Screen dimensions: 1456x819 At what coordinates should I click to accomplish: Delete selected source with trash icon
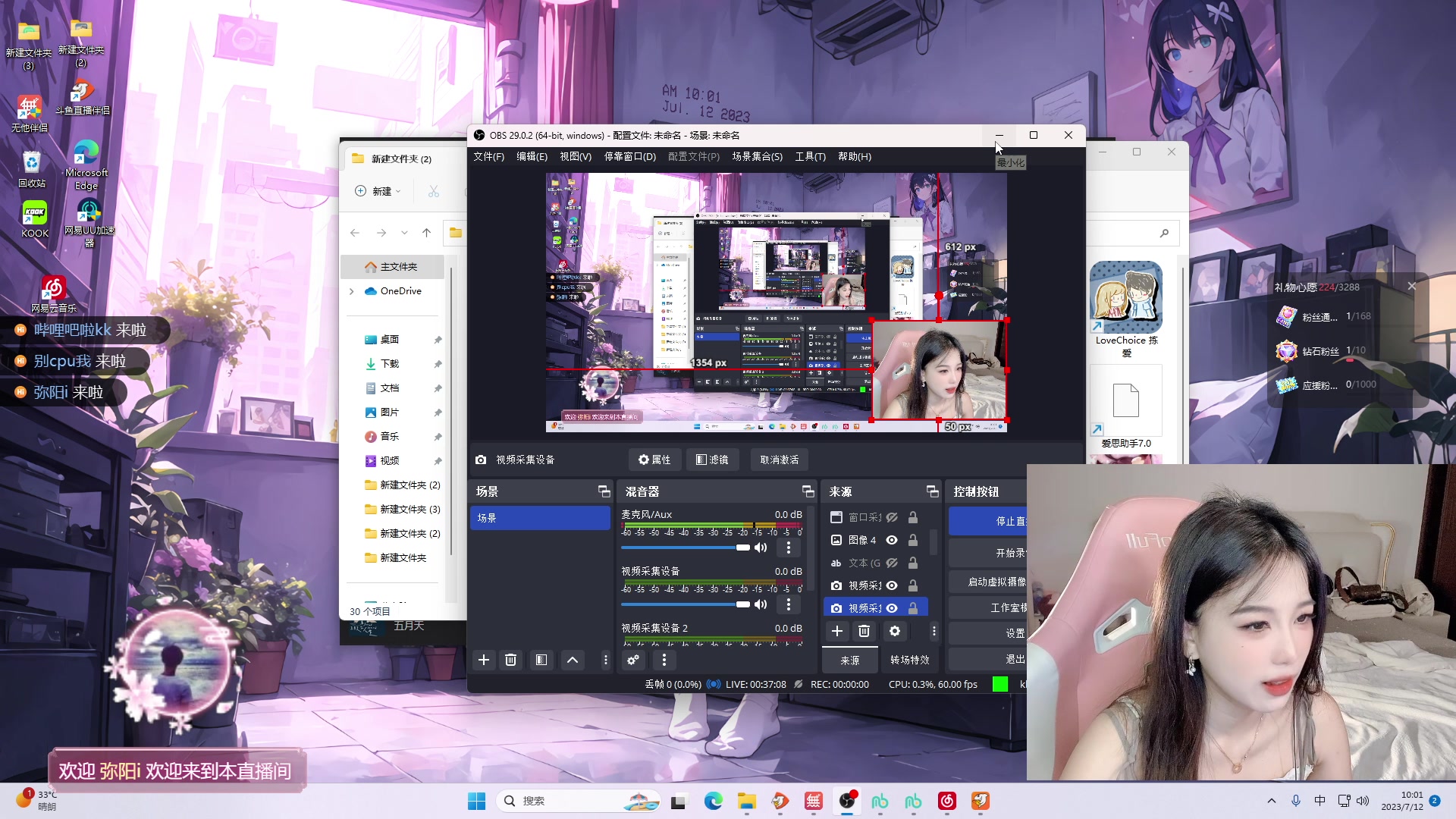(x=864, y=631)
